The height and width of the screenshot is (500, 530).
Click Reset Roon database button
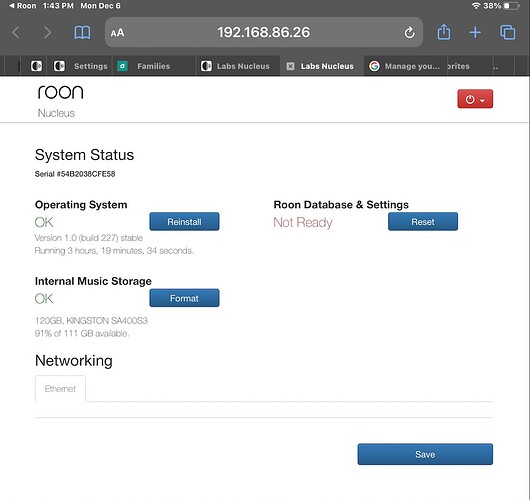pyautogui.click(x=423, y=222)
